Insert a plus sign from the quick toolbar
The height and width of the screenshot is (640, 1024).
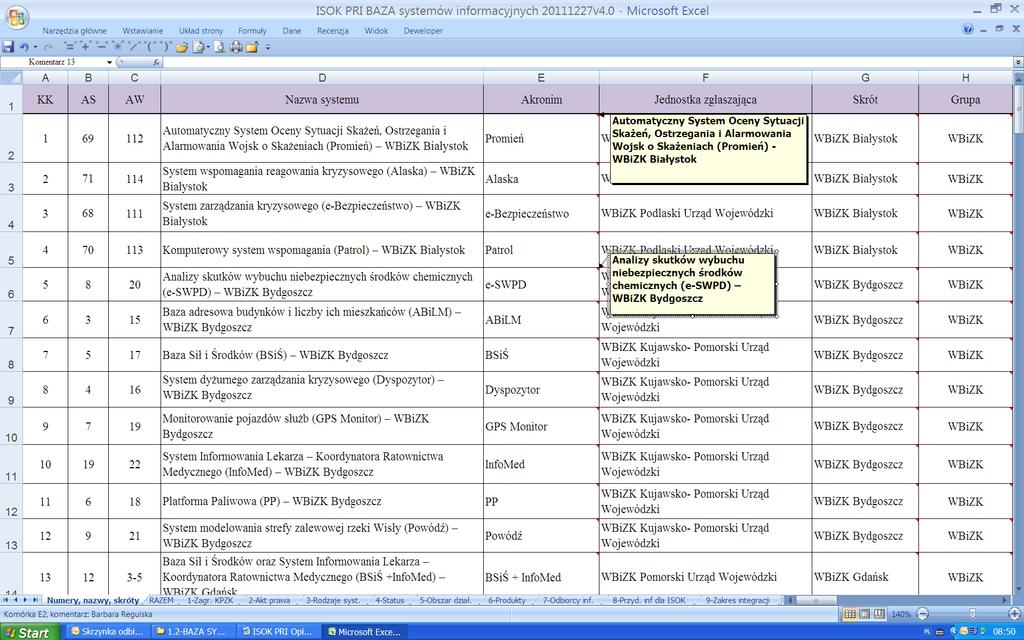click(85, 46)
